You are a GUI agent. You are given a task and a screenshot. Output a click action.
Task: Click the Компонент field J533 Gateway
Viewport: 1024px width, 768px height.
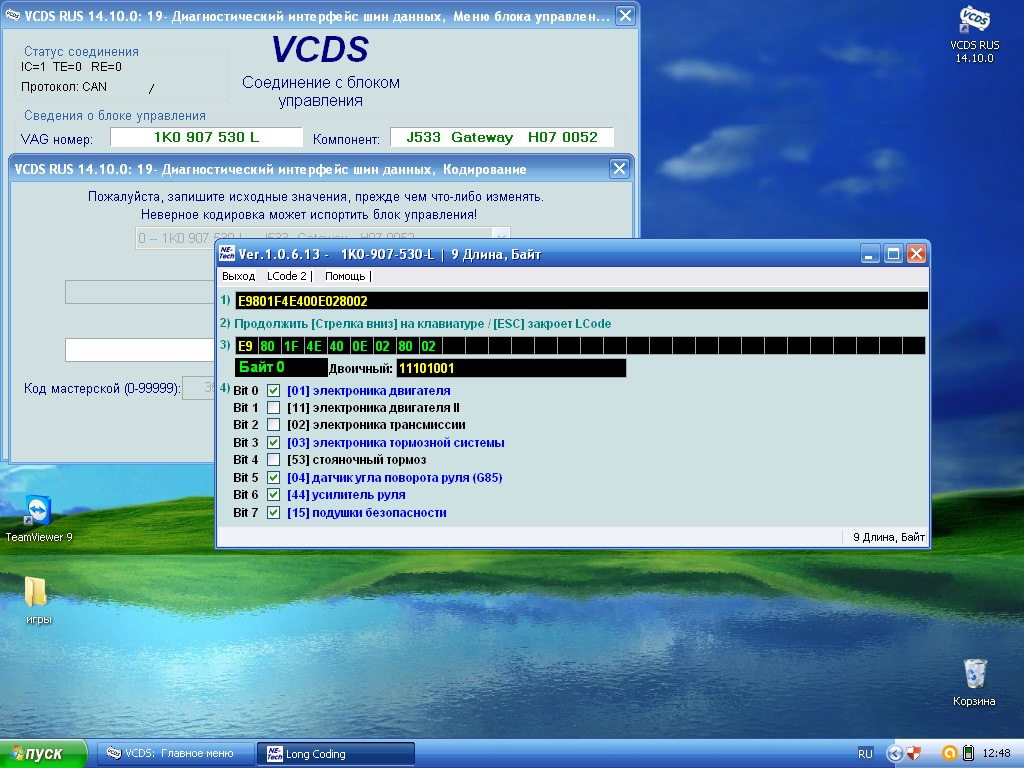click(x=502, y=137)
